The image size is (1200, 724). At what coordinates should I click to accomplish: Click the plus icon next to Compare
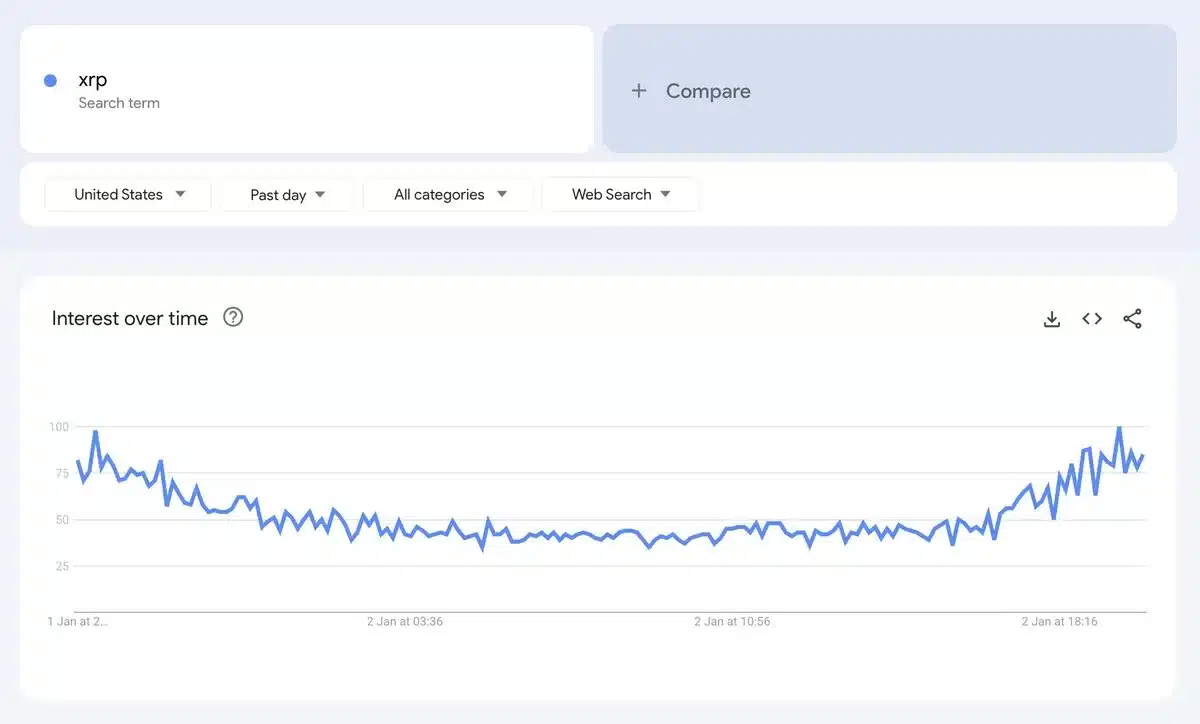click(639, 90)
